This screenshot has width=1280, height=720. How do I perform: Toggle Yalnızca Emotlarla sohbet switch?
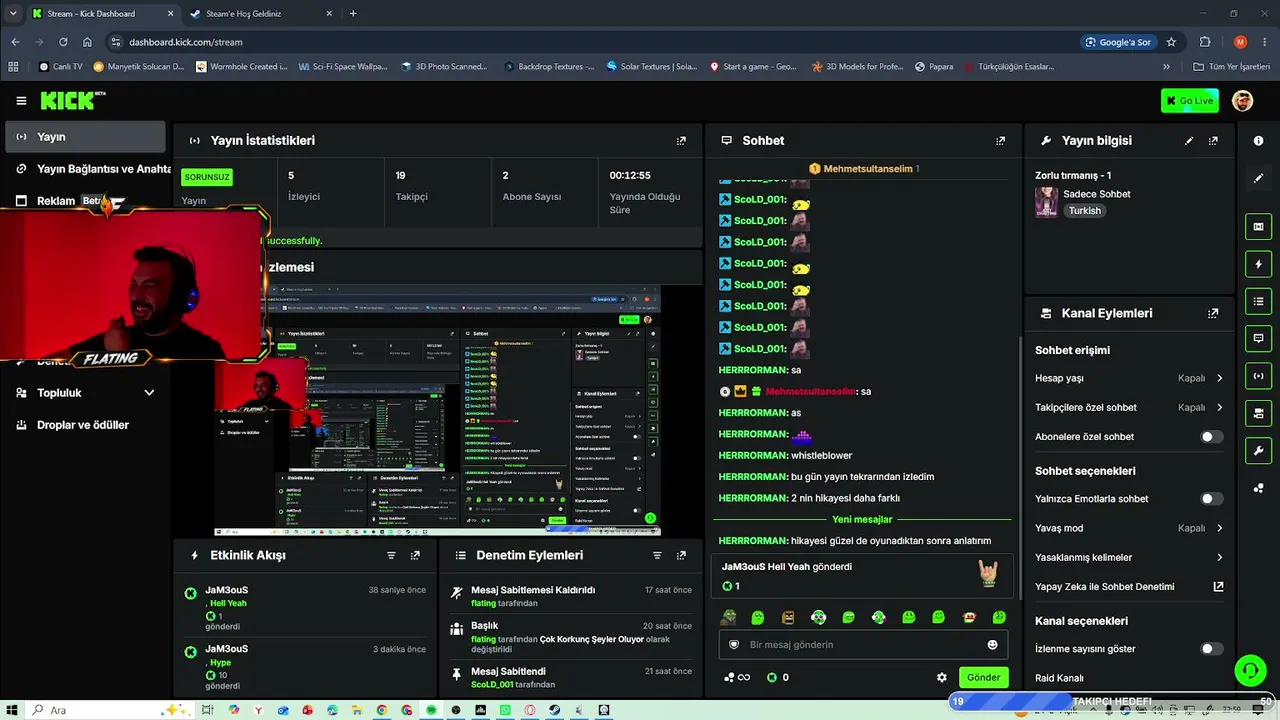pos(1211,499)
